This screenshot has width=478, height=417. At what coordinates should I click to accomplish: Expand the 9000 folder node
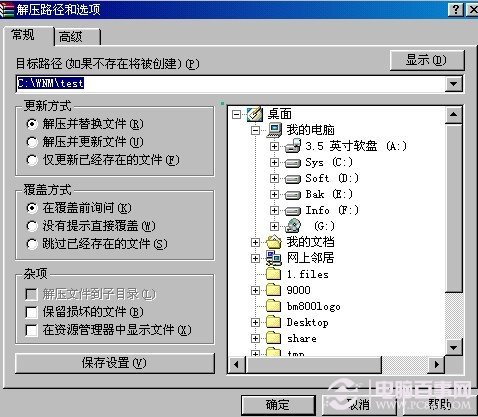coord(255,290)
